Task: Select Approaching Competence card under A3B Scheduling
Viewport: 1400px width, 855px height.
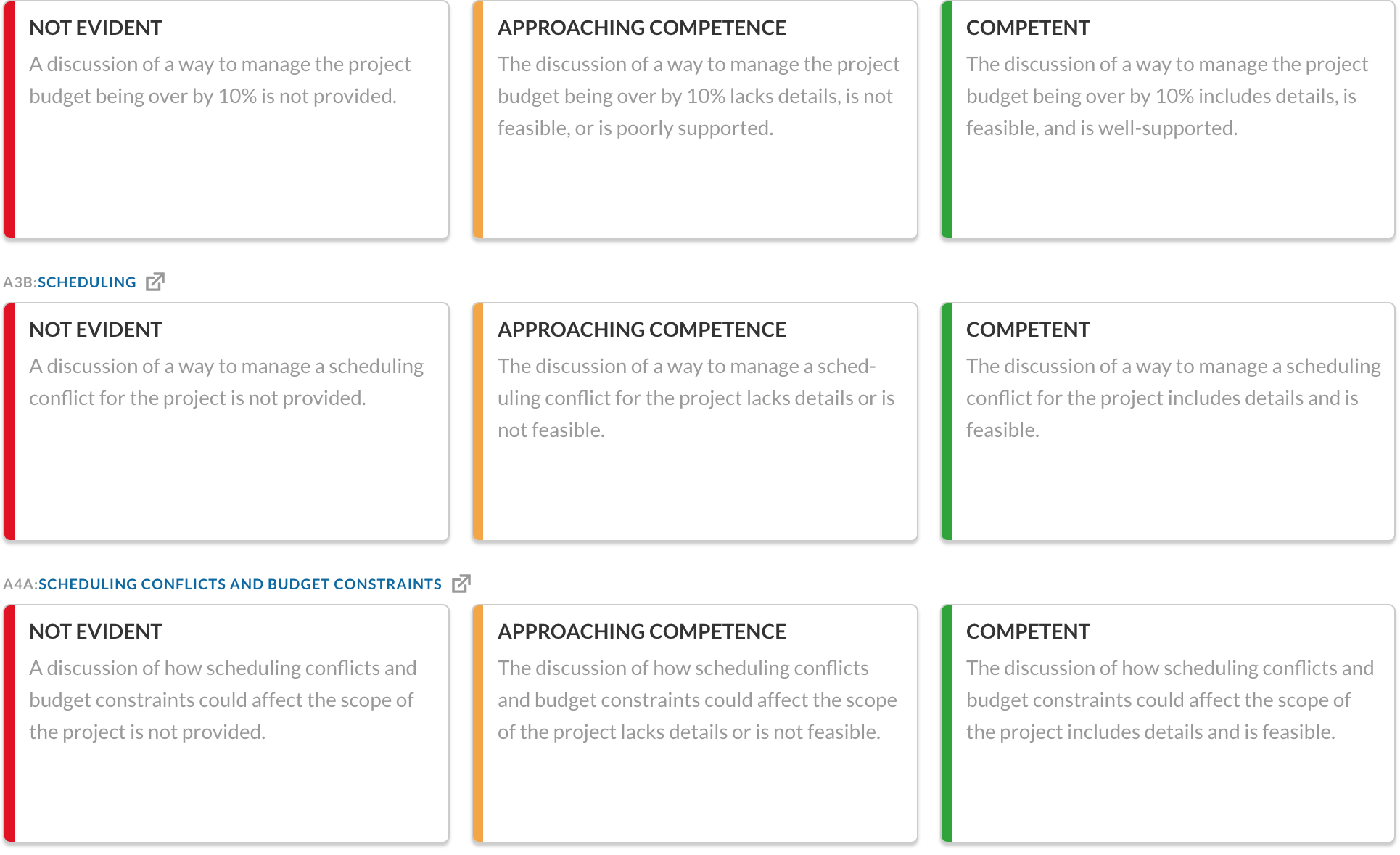Action: [x=695, y=422]
